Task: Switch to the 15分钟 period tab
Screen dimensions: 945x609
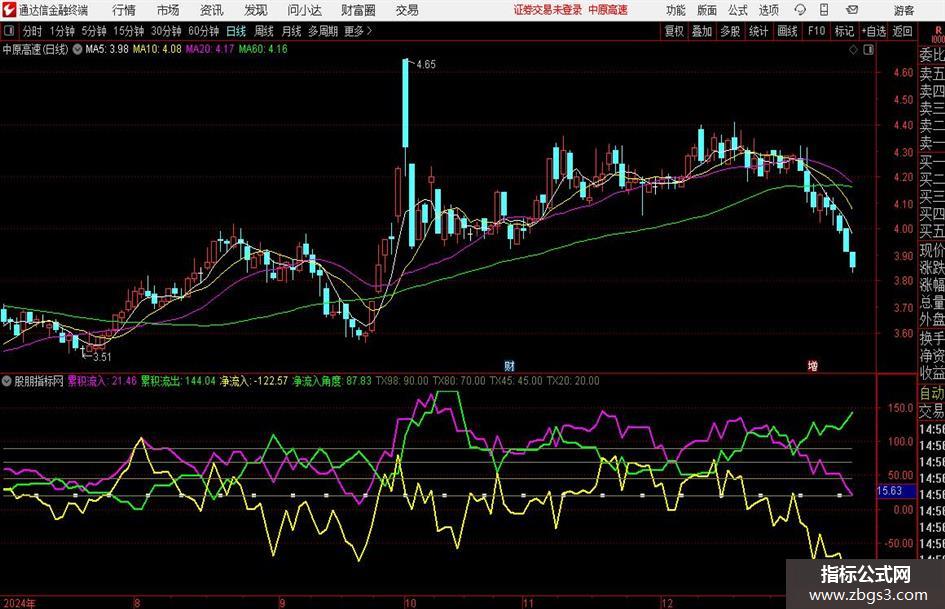Action: pyautogui.click(x=129, y=31)
